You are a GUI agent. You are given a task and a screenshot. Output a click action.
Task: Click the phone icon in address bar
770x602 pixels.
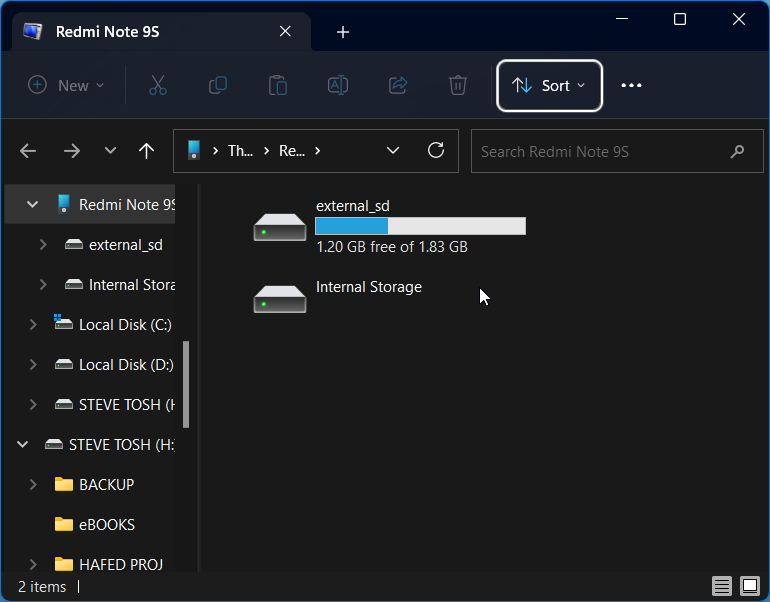pos(194,150)
